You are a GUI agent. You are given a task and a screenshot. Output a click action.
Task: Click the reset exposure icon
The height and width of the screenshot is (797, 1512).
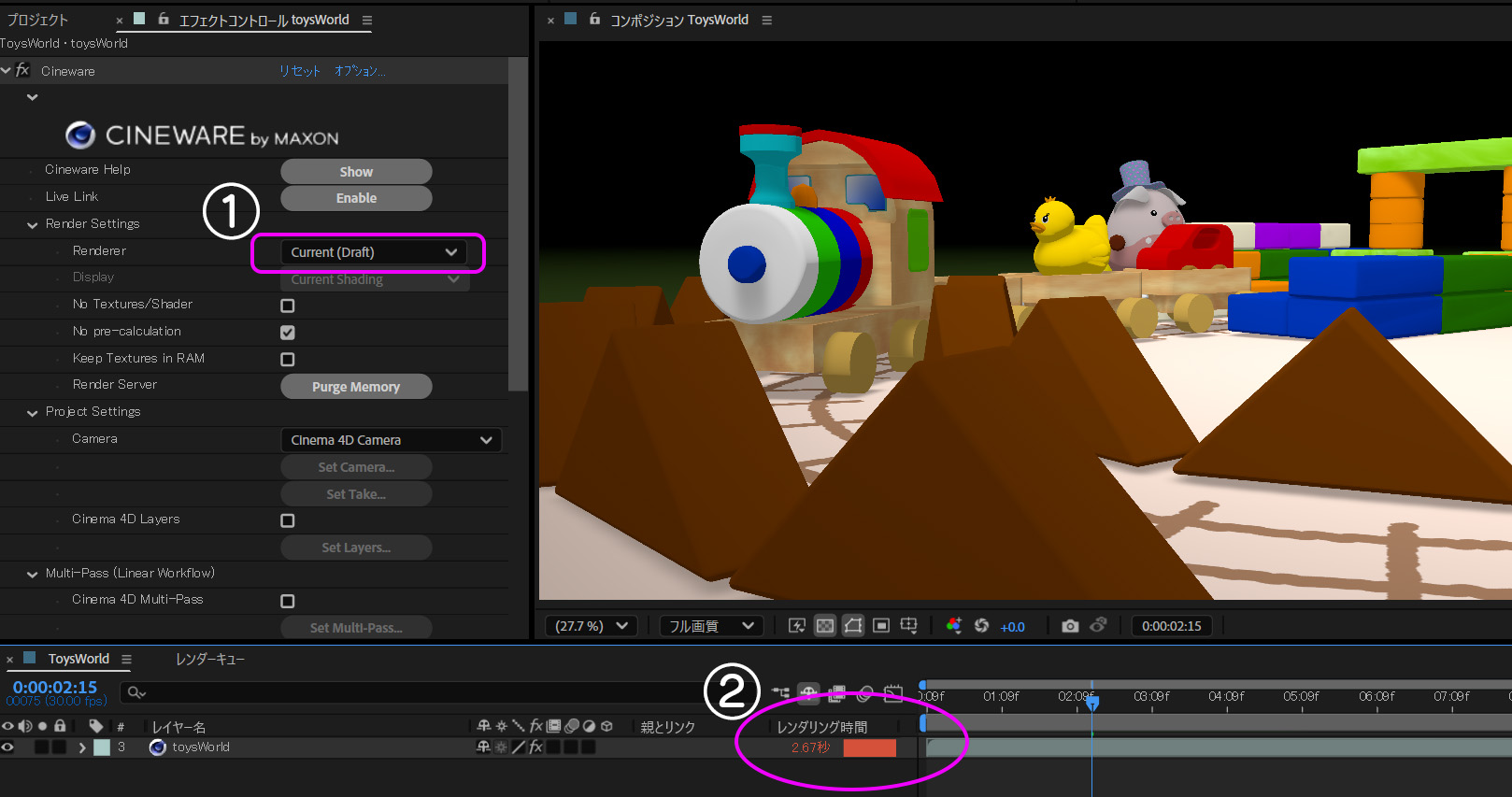click(981, 626)
